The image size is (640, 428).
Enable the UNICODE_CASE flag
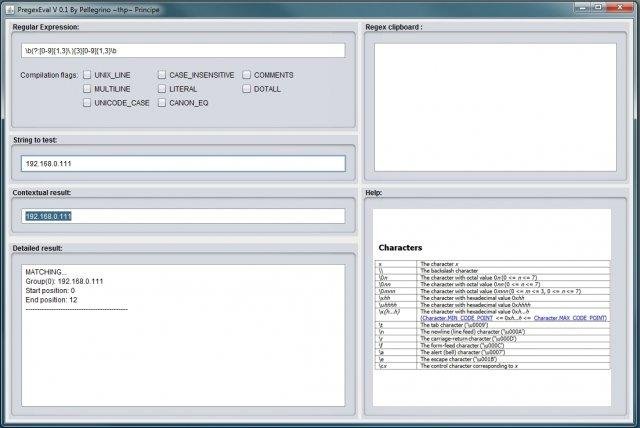[x=87, y=102]
